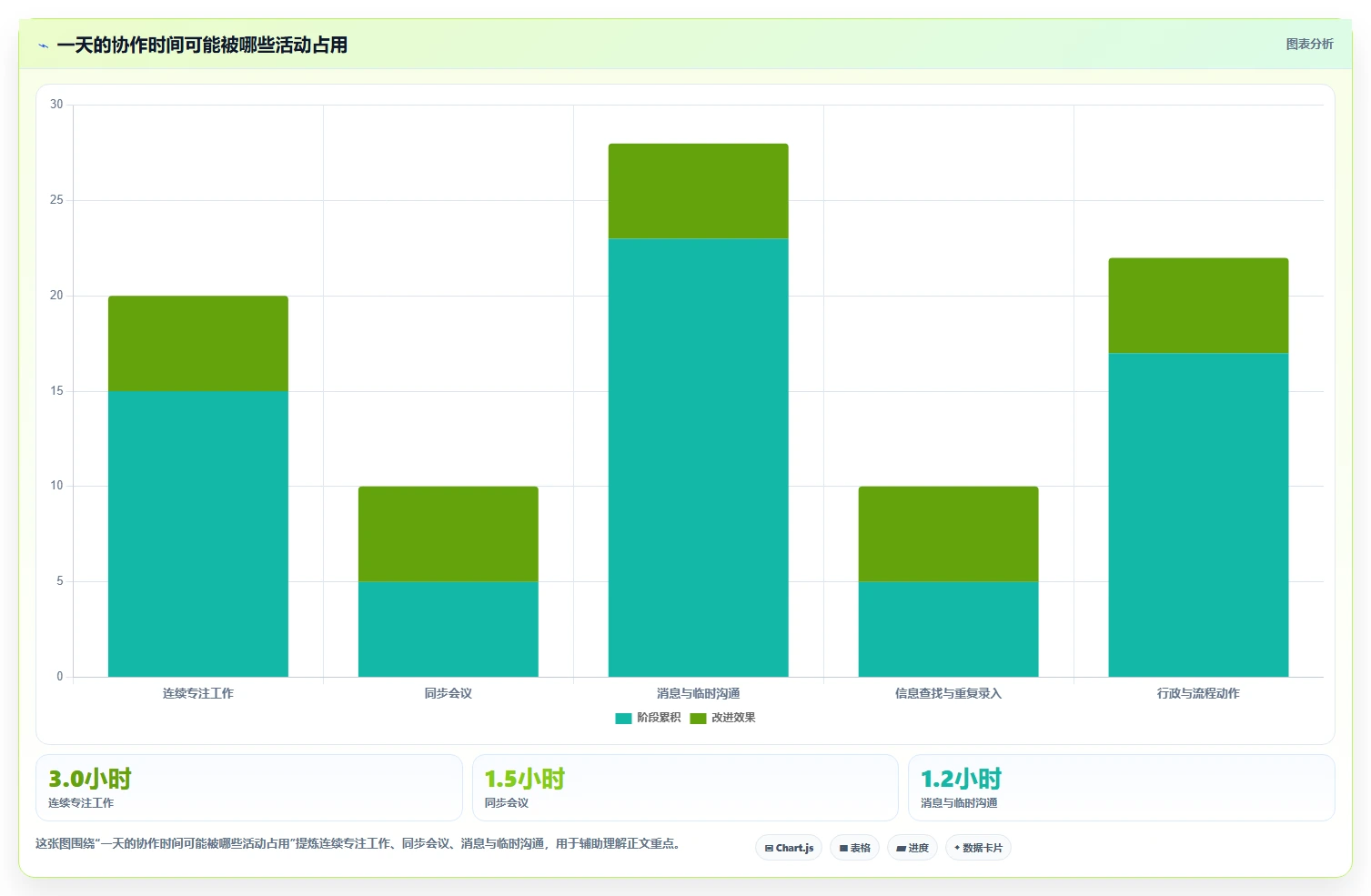Toggle the 阶段累积 legend series

648,718
